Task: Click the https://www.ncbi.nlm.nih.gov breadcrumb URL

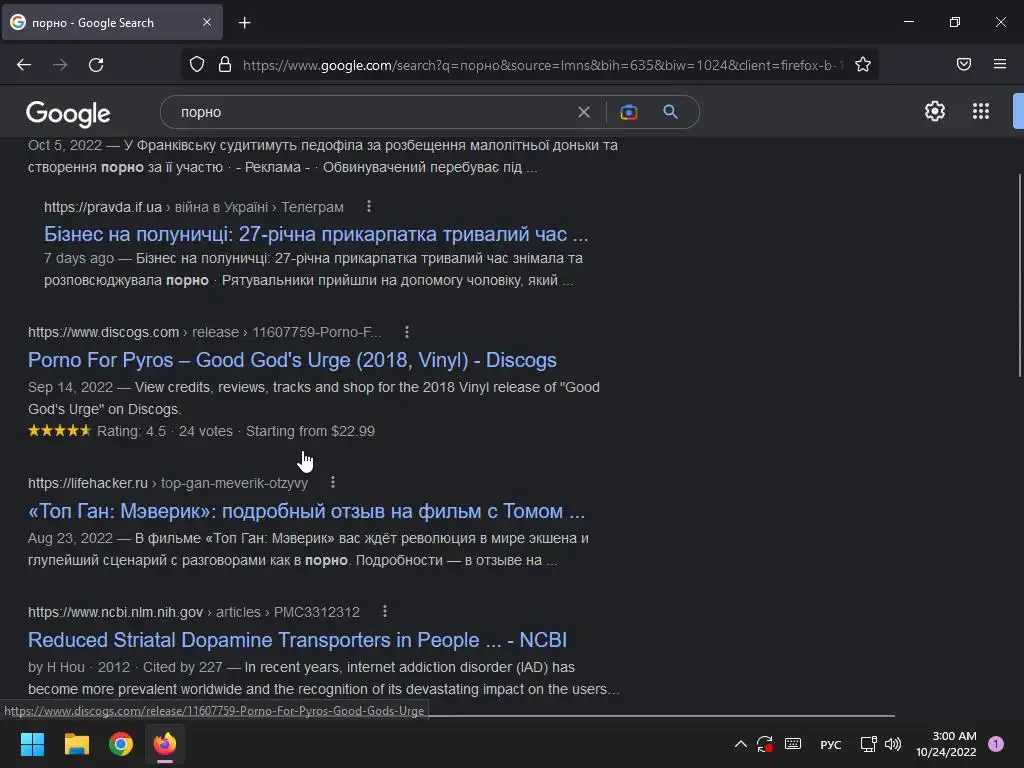Action: tap(115, 612)
